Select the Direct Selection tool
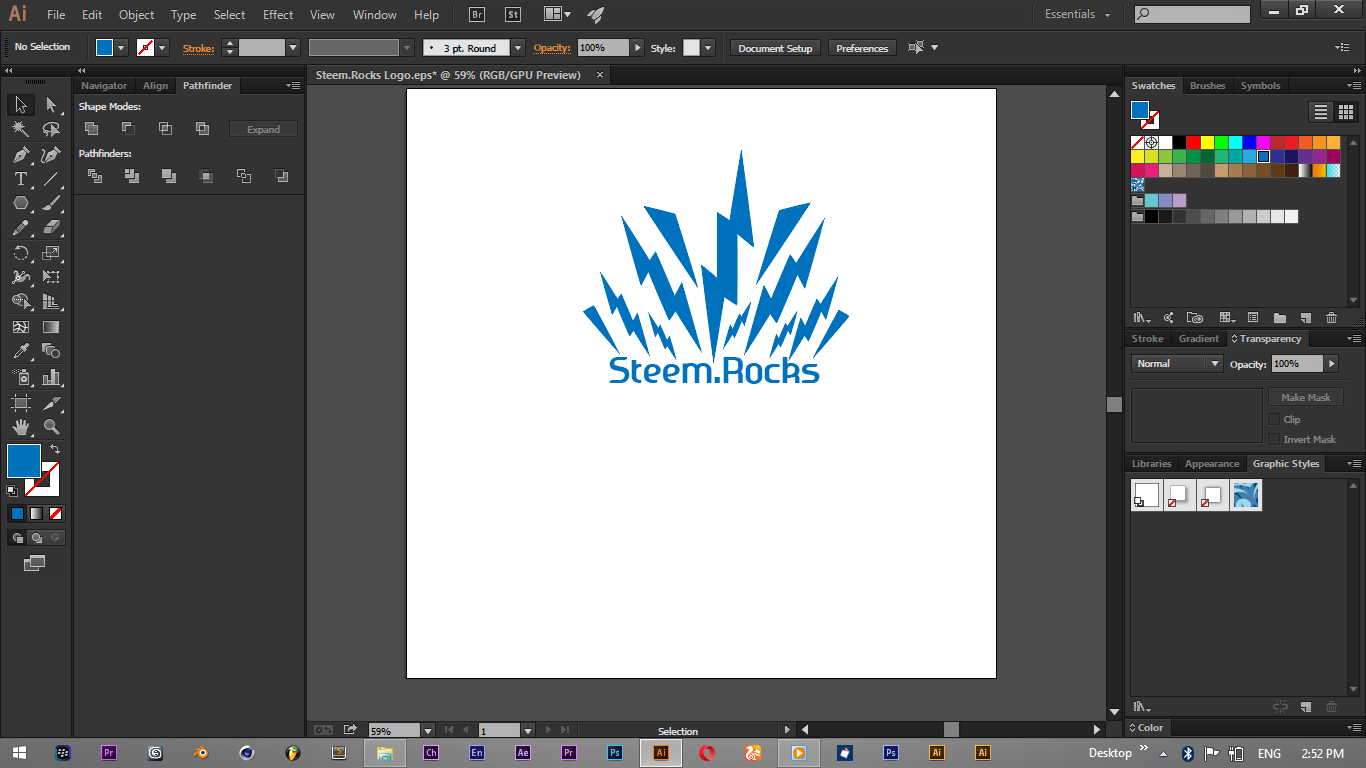 [52, 105]
